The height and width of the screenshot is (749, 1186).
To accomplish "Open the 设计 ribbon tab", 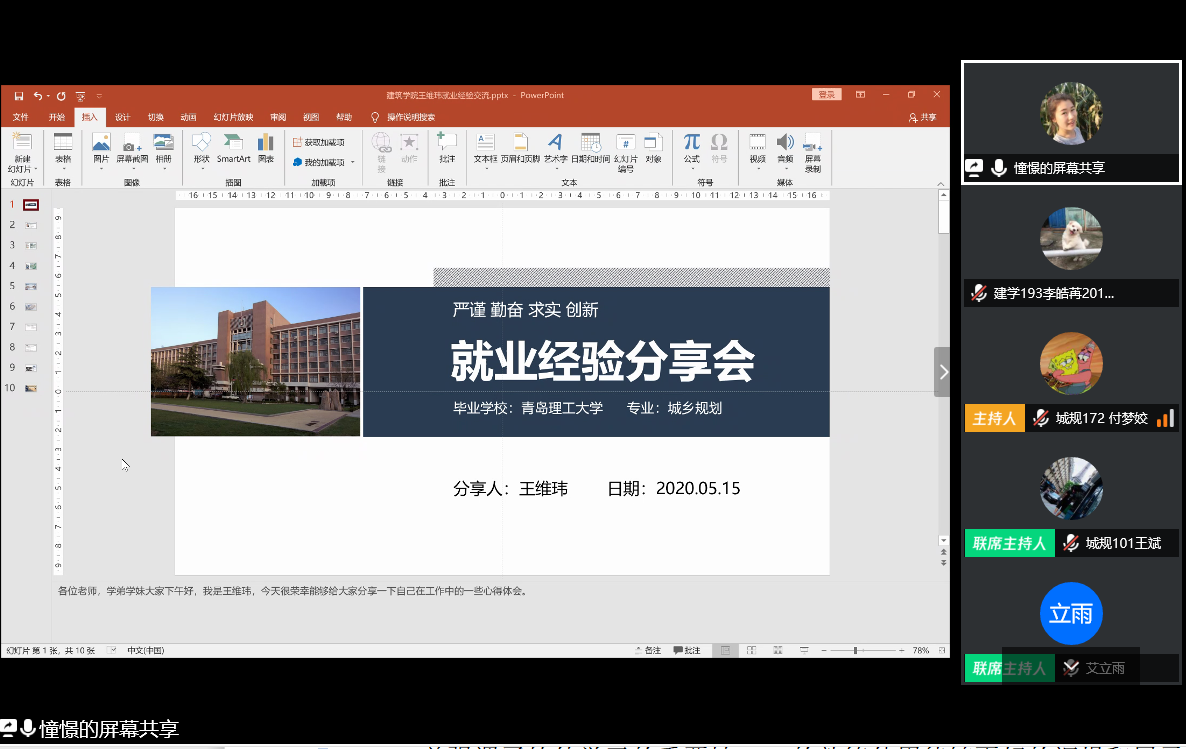I will coord(122,117).
